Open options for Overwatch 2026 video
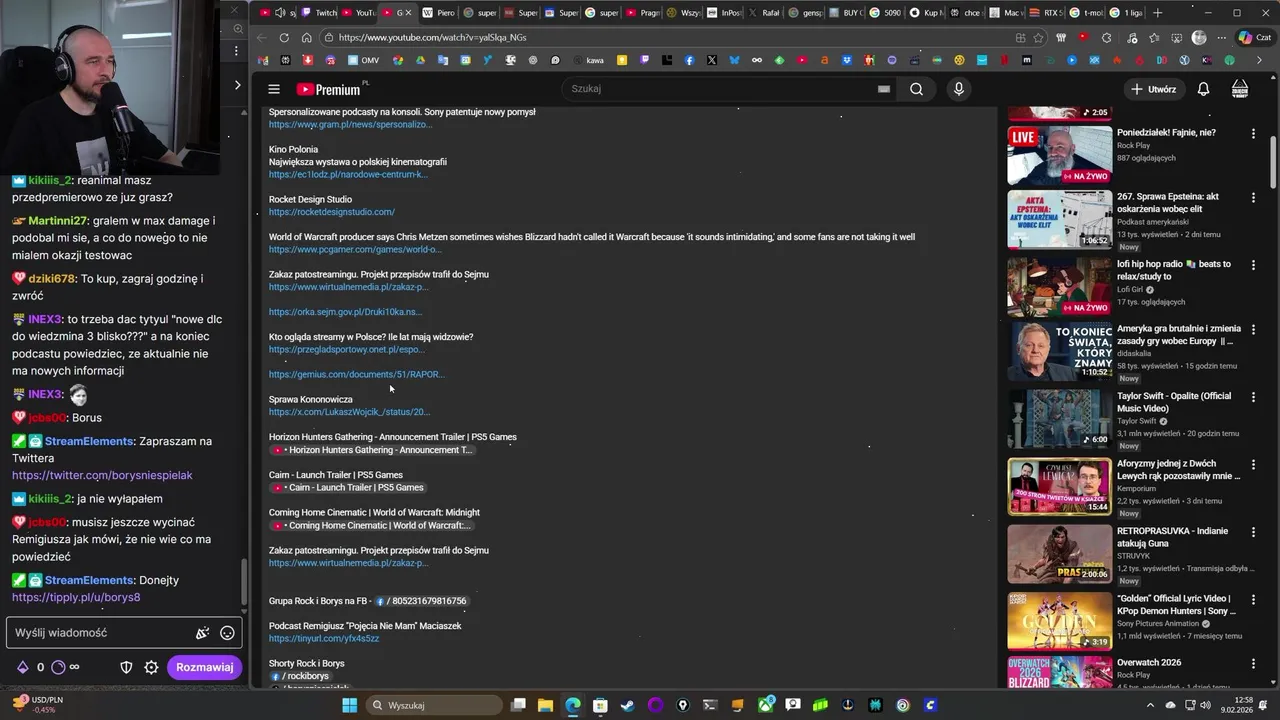This screenshot has height=720, width=1280. [1253, 663]
